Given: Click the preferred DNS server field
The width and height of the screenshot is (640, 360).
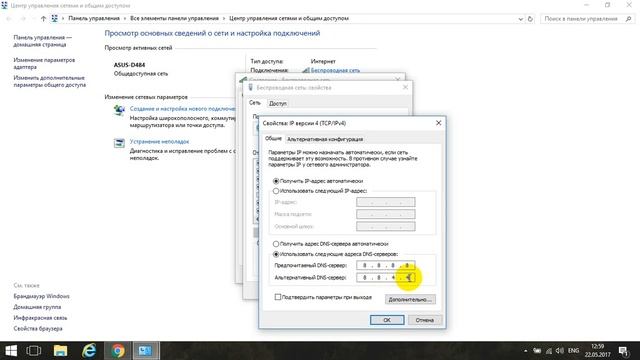Looking at the screenshot, I should coord(386,265).
